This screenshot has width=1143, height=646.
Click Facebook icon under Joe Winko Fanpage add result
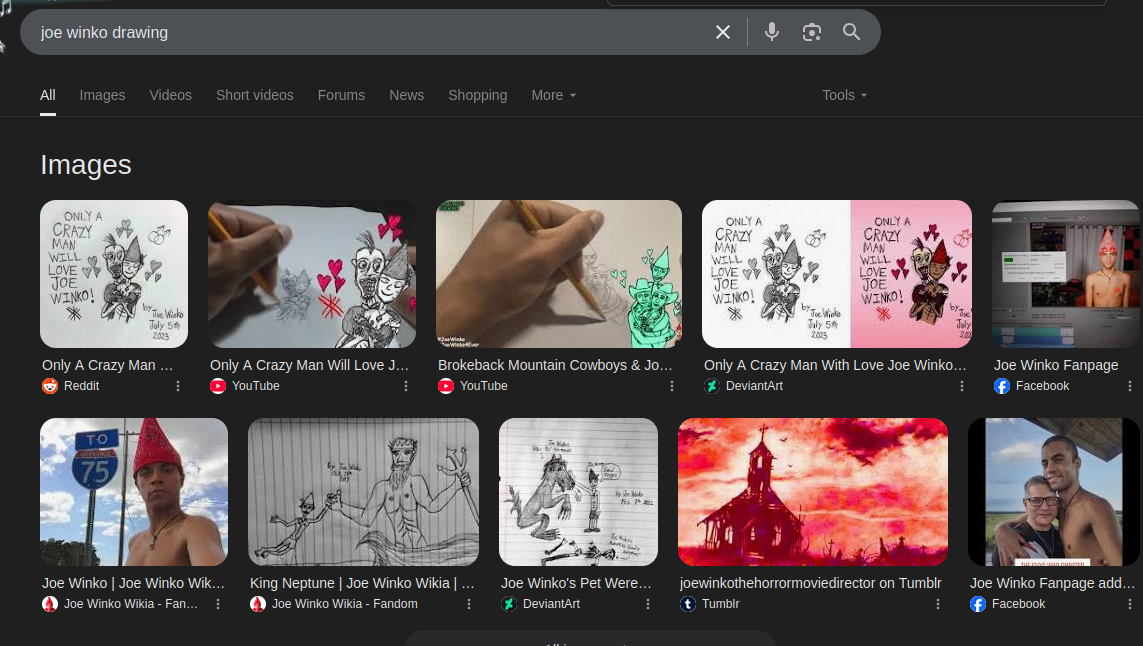tap(978, 604)
